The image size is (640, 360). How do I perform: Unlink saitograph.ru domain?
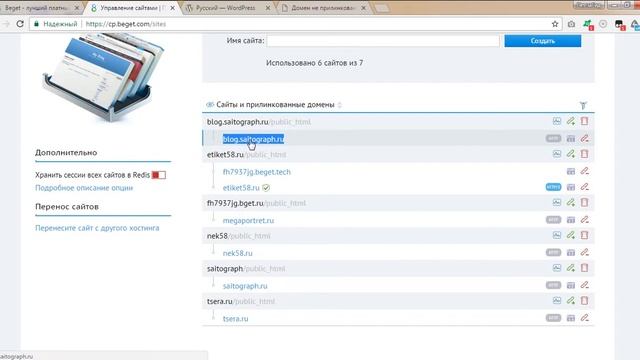tap(584, 285)
